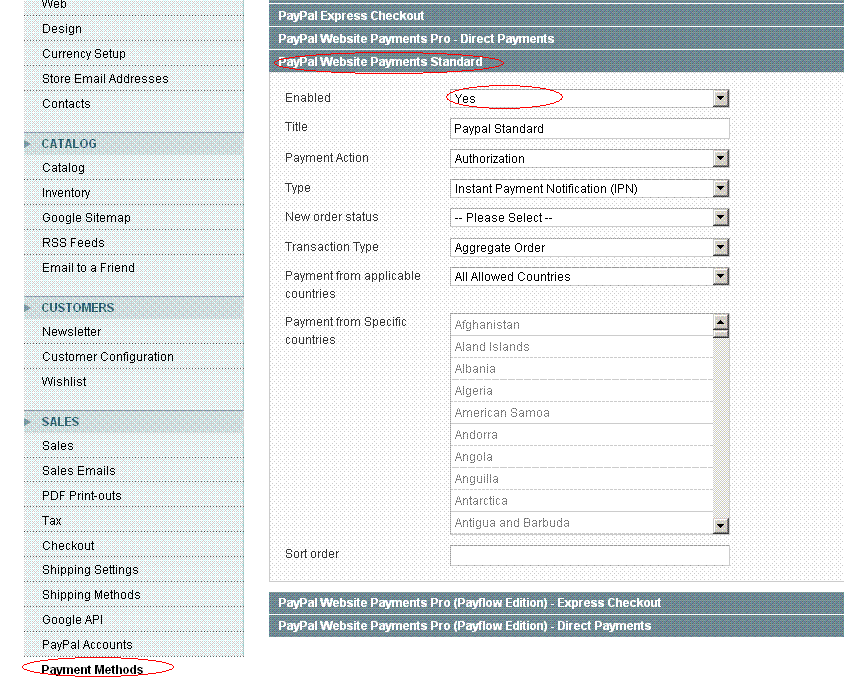844x680 pixels.
Task: Click the arrow icon beside SALES
Action: point(27,422)
